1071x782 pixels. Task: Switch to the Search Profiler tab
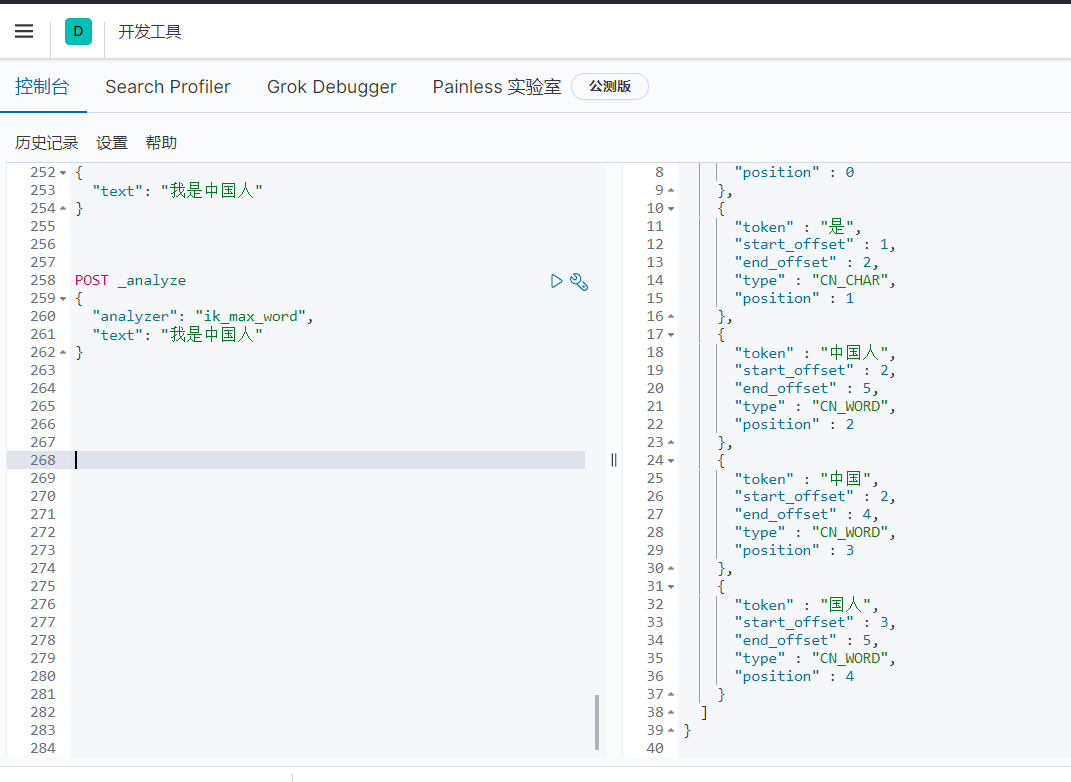tap(168, 87)
